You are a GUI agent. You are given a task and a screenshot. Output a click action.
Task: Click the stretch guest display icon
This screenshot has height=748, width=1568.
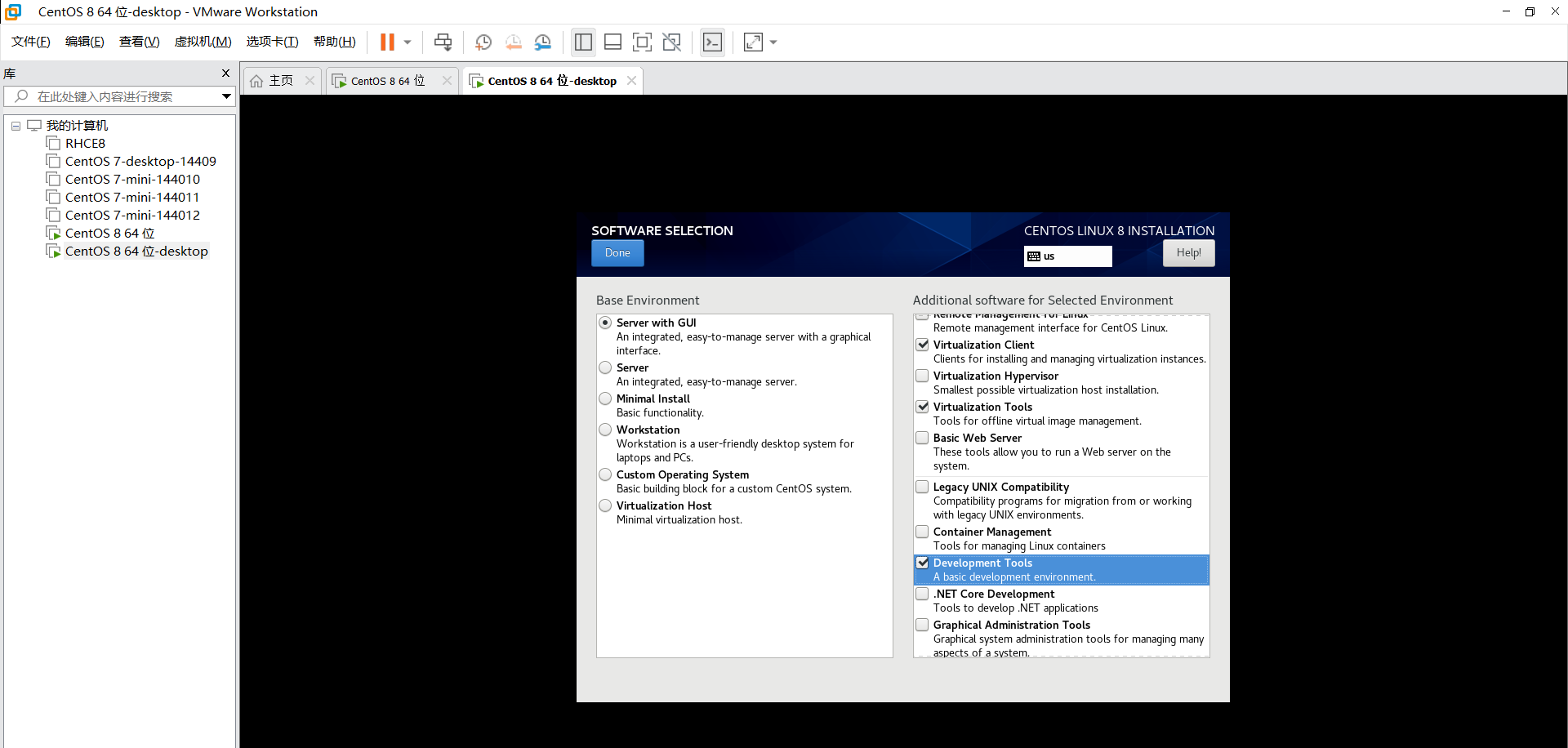pyautogui.click(x=753, y=42)
